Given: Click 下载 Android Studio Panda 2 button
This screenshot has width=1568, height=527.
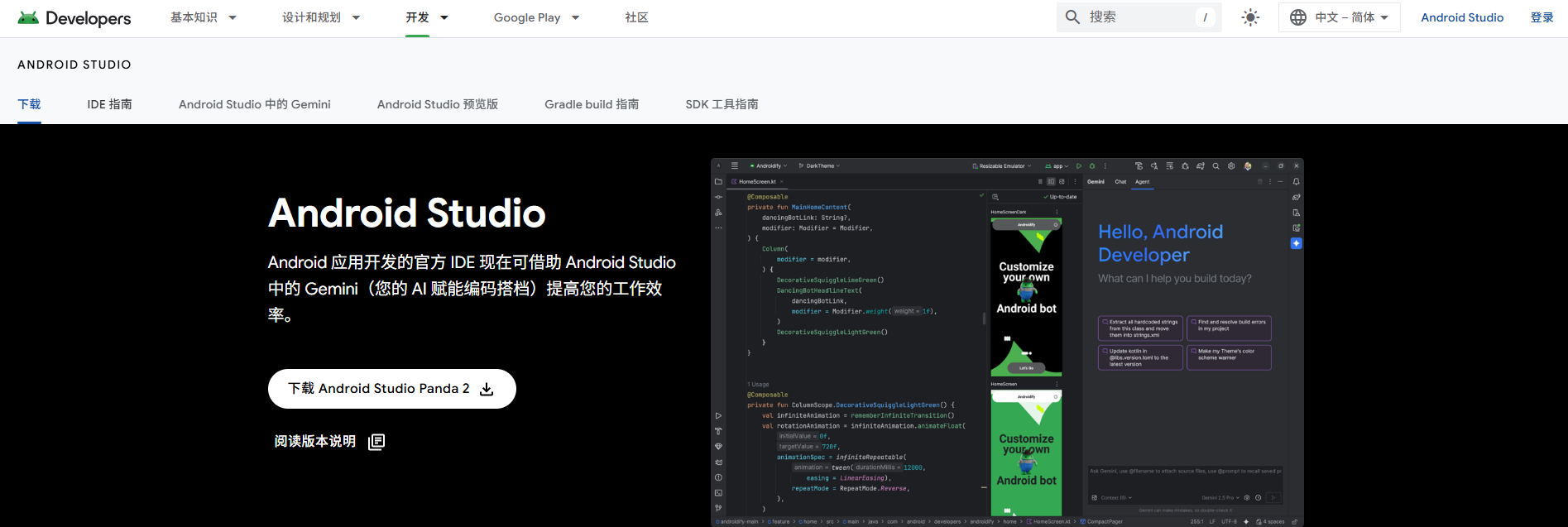Looking at the screenshot, I should [392, 389].
